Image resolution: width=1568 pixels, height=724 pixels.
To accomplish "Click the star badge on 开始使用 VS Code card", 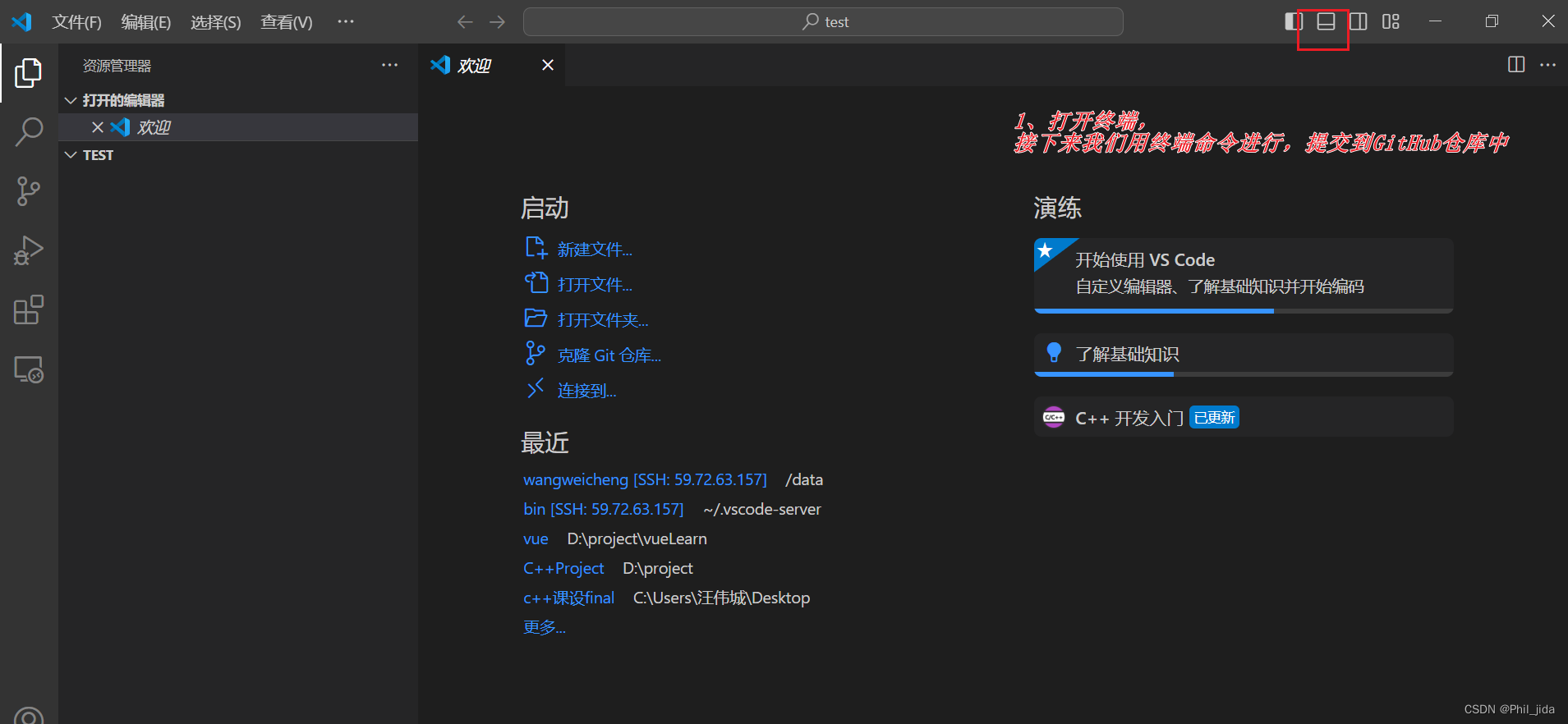I will 1046,250.
